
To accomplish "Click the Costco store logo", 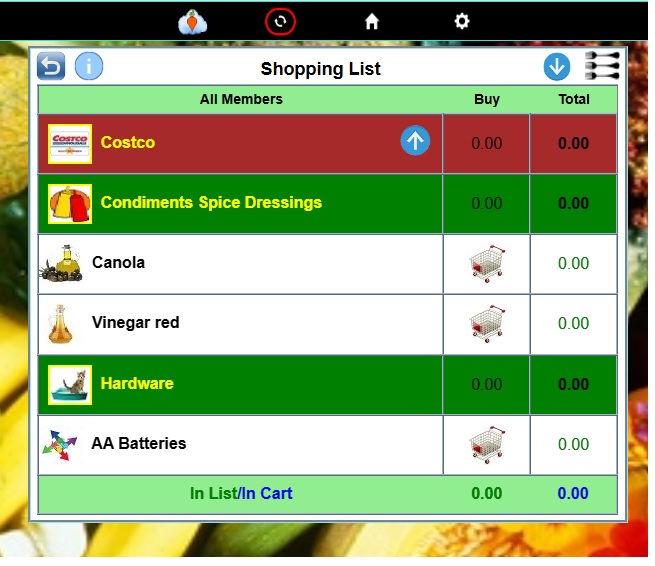I will point(70,144).
